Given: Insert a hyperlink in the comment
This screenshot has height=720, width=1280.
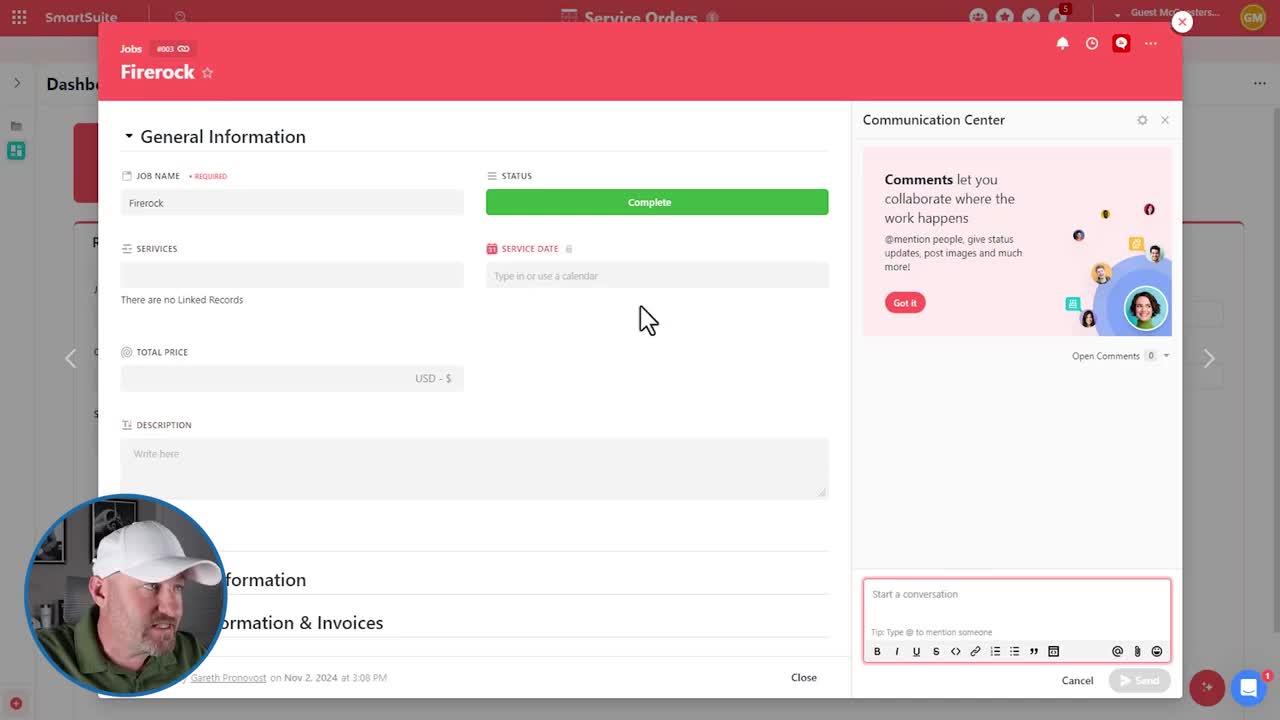Looking at the screenshot, I should point(975,652).
